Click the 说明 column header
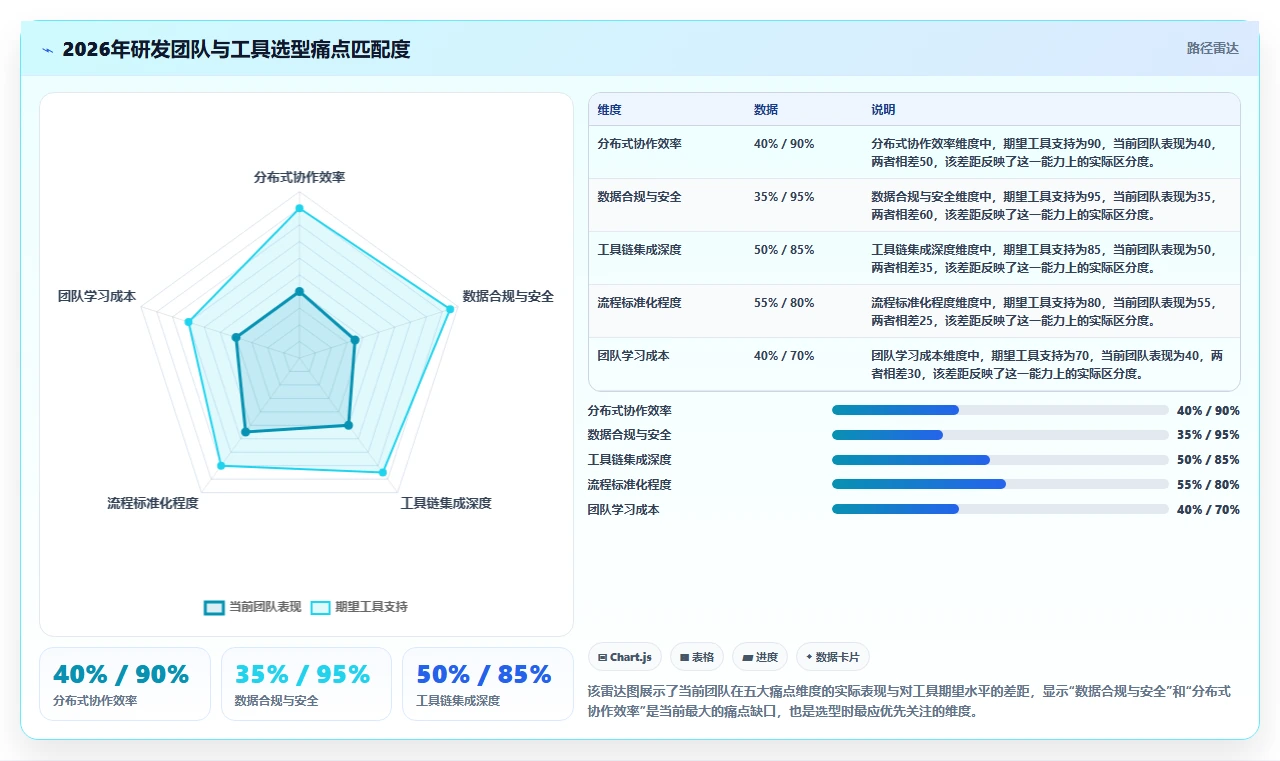This screenshot has width=1280, height=761. click(883, 110)
